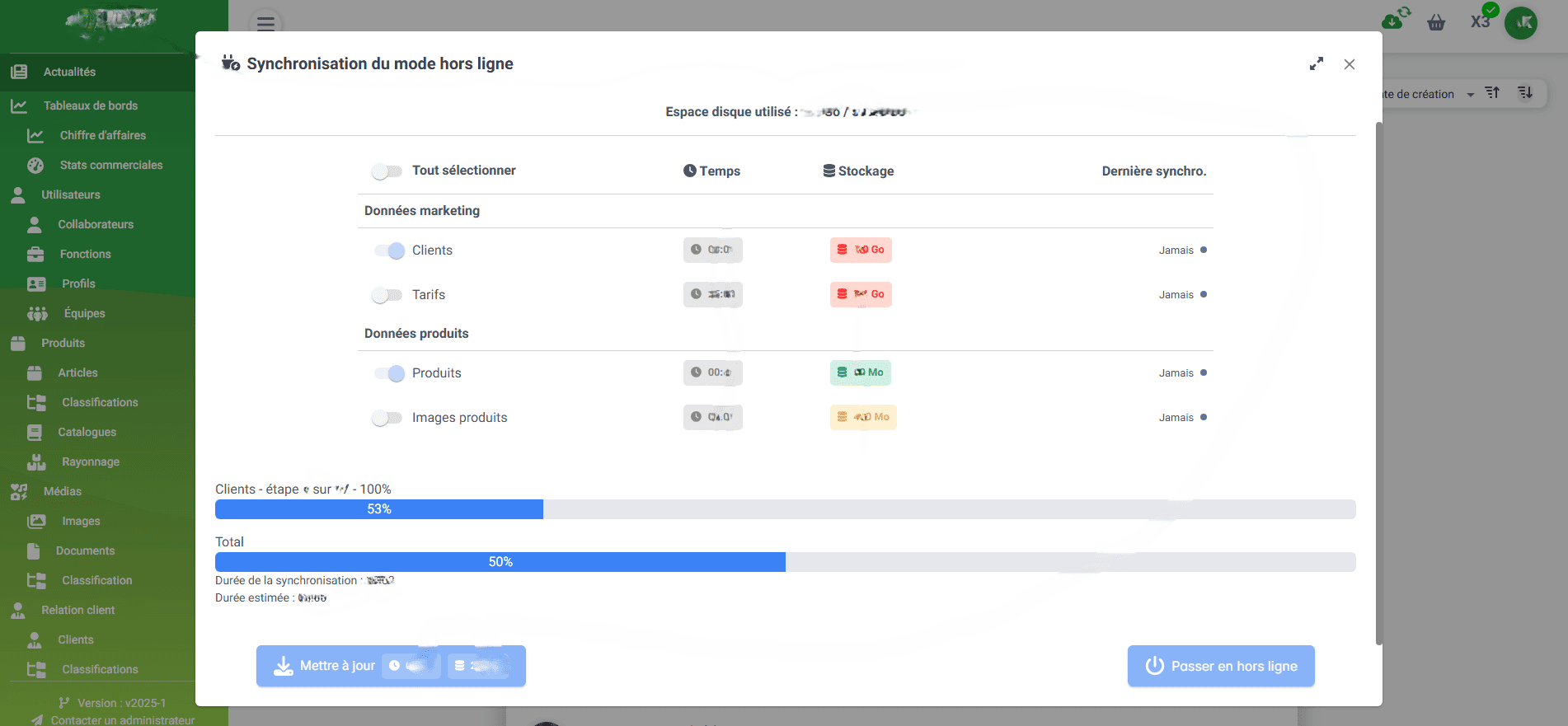Click the Classification item under Médias
1568x726 pixels.
pyautogui.click(x=96, y=580)
